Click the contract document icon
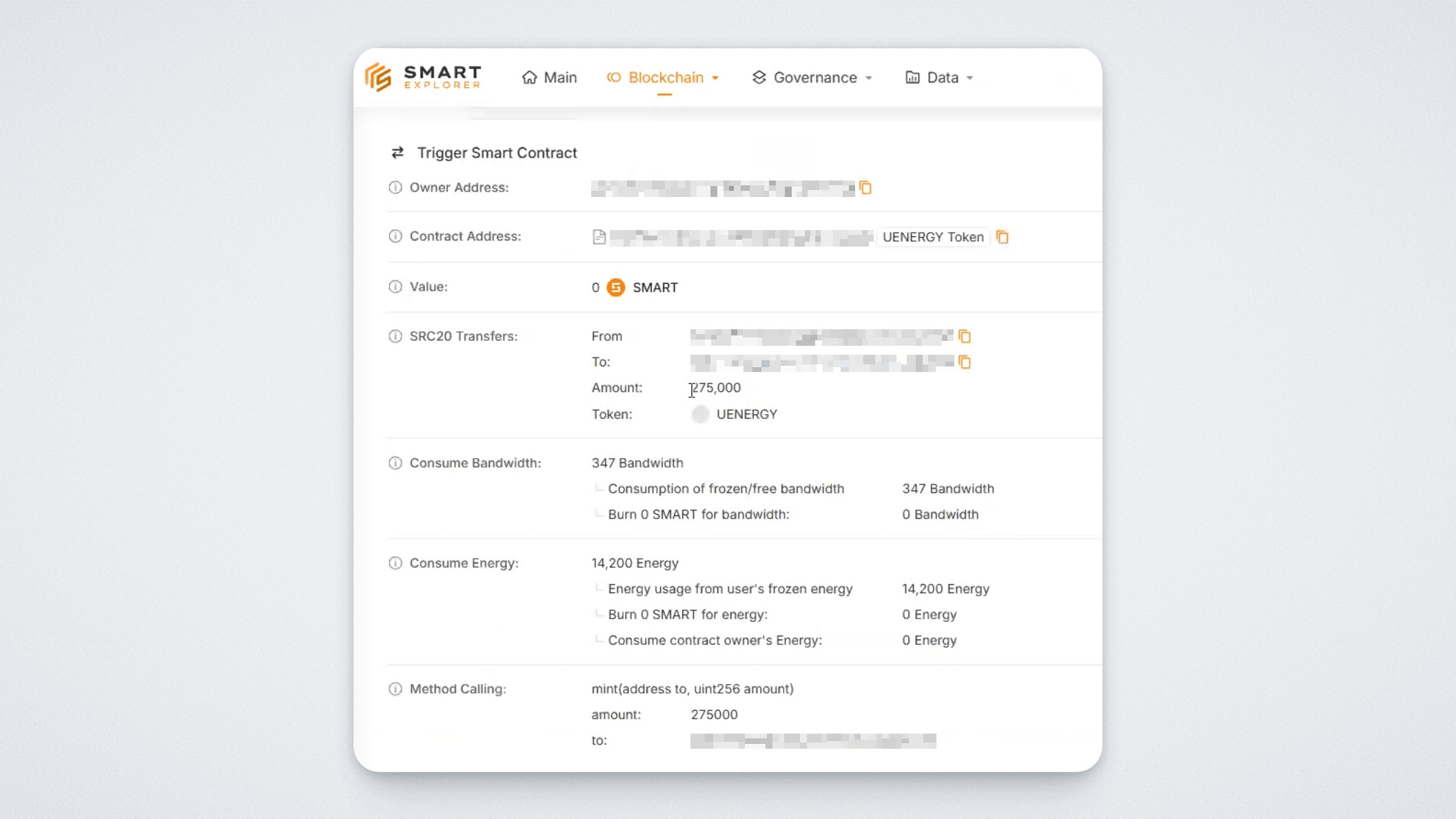 click(599, 237)
